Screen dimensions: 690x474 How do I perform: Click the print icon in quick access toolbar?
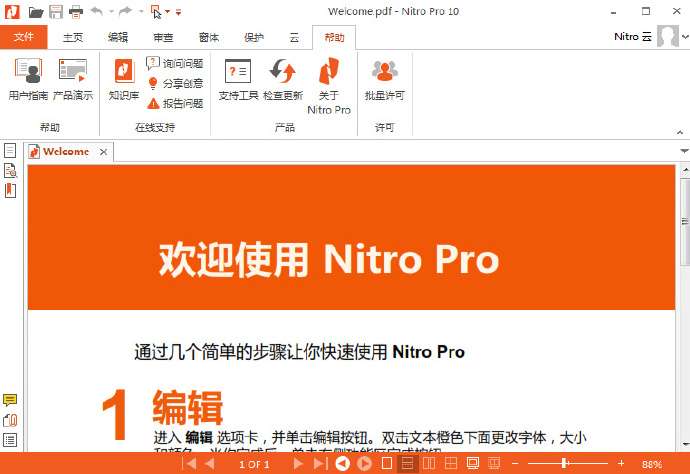point(75,11)
